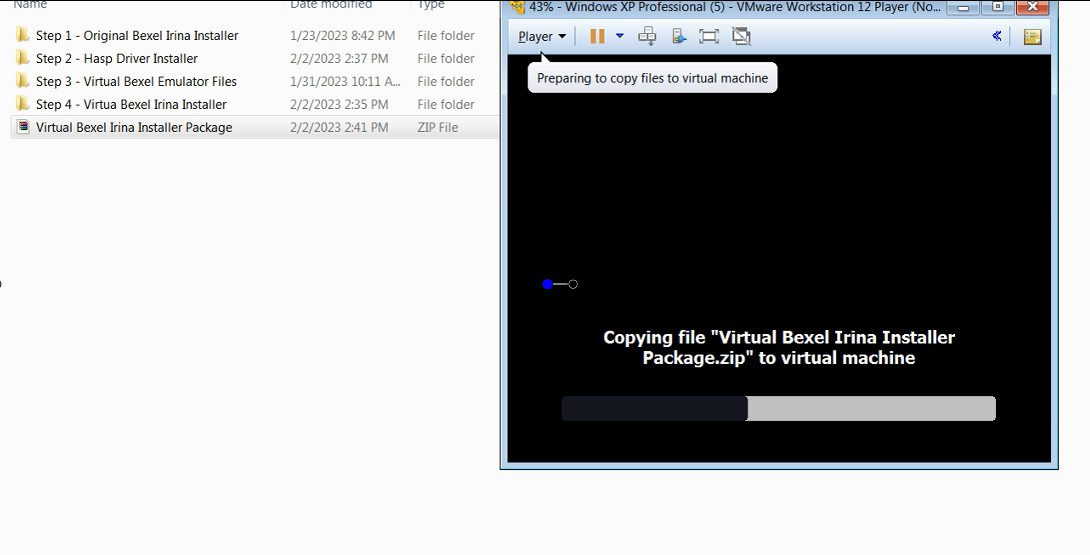Minimize the VMware Player window
The width and height of the screenshot is (1090, 555).
tap(963, 7)
